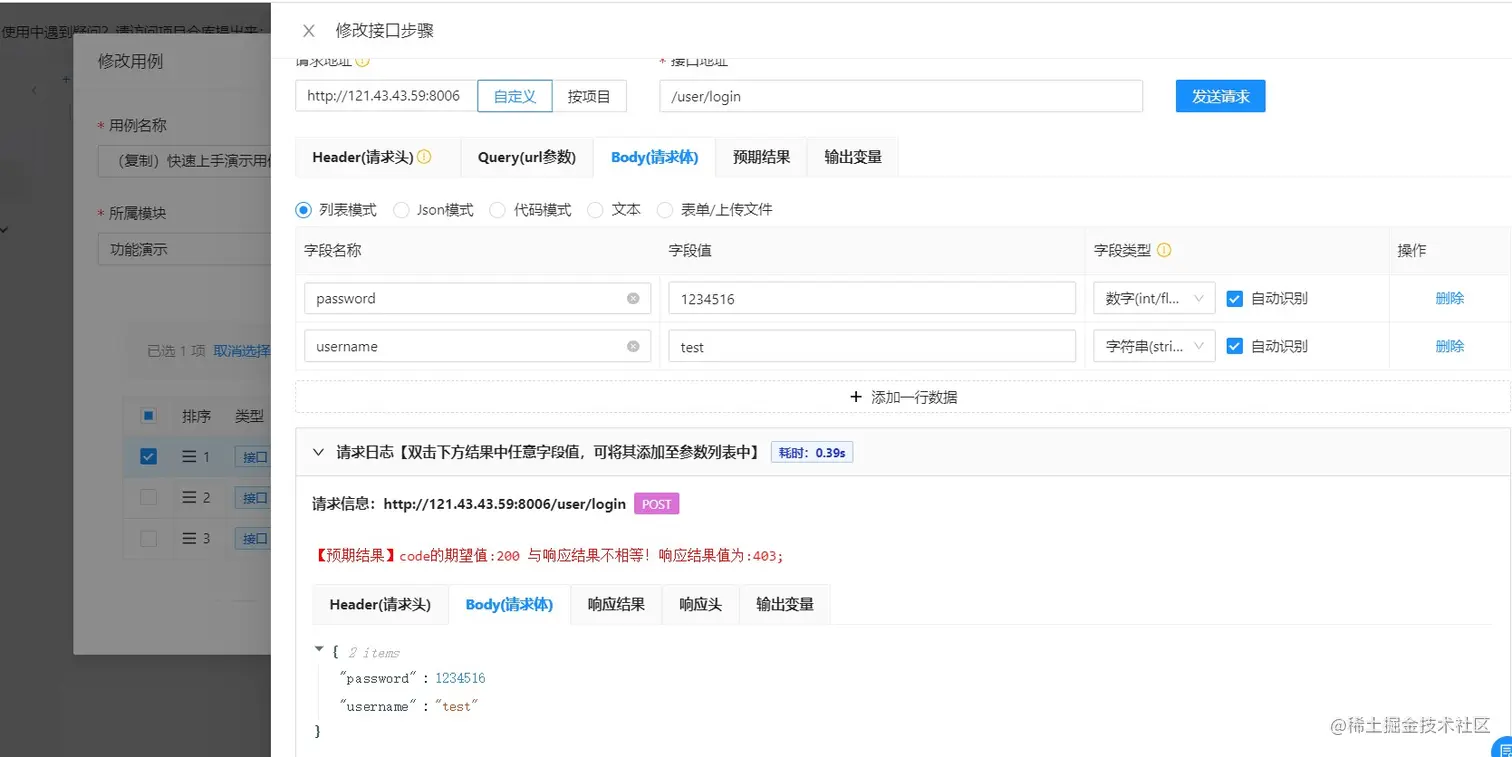Uncheck 自动识别 in the password row
Viewport: 1512px width, 757px height.
coord(1234,298)
